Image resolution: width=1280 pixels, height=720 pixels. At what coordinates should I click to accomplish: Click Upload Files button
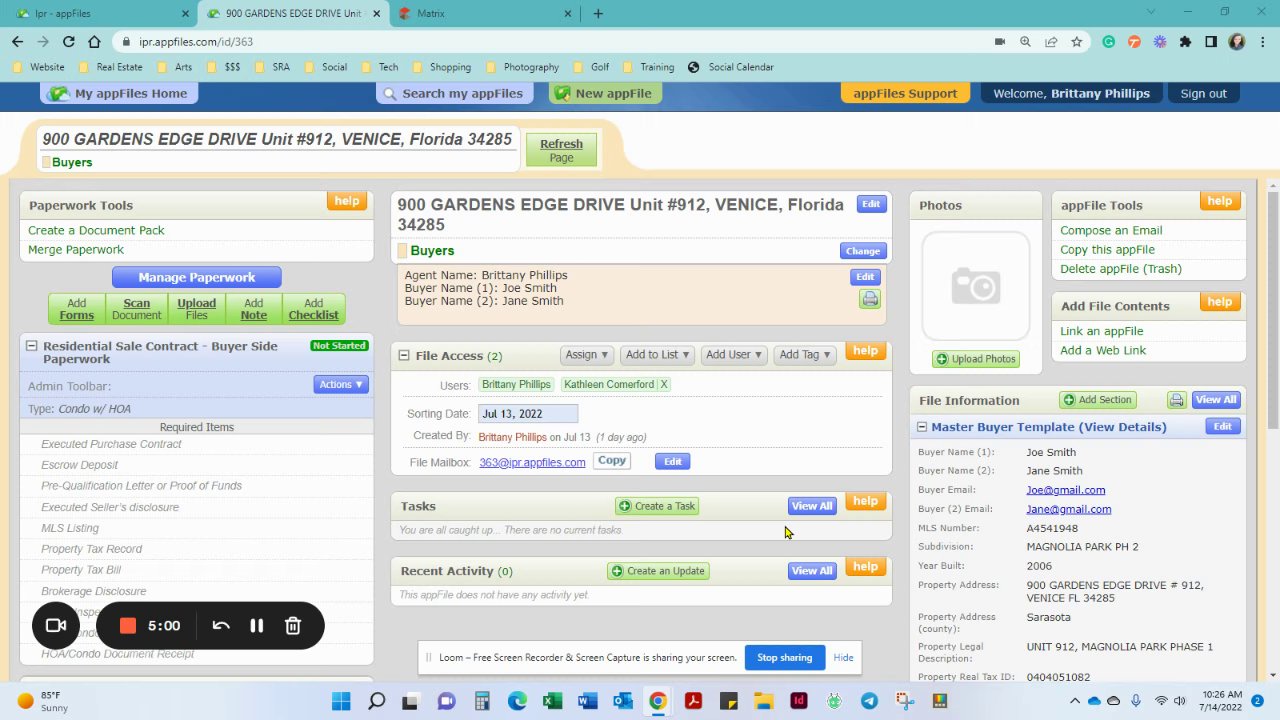(196, 308)
